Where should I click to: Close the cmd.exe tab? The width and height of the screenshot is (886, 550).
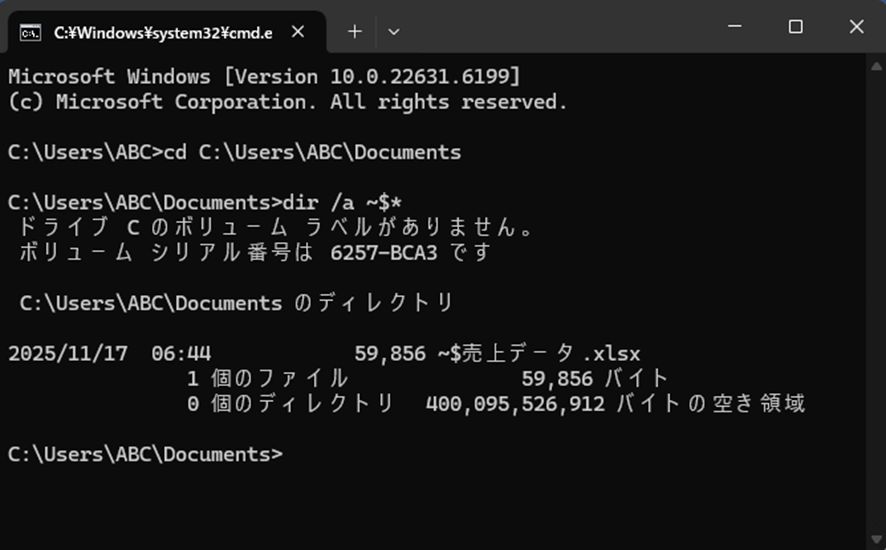(x=298, y=32)
